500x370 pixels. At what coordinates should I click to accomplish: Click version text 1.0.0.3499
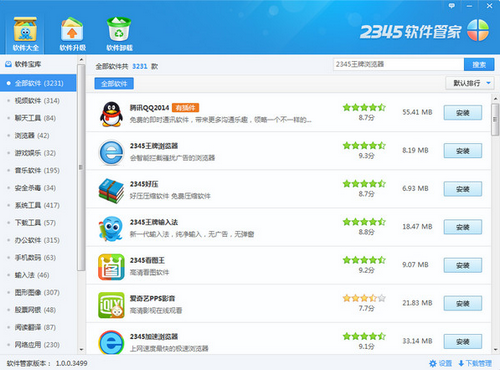(71, 363)
